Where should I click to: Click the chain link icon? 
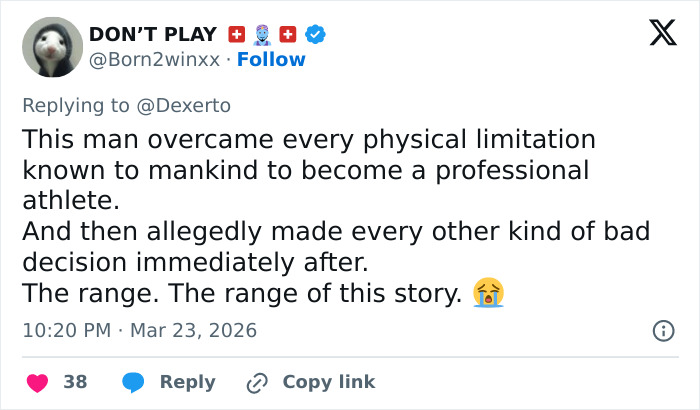click(x=257, y=382)
